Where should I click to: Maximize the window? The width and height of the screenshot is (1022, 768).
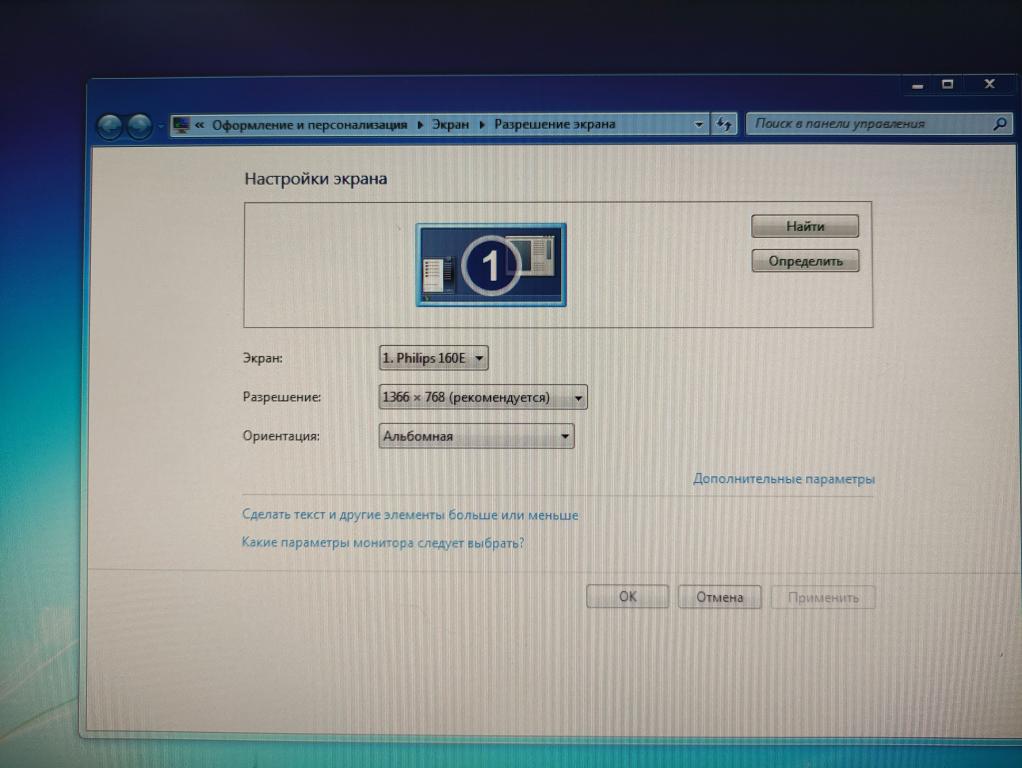[948, 84]
